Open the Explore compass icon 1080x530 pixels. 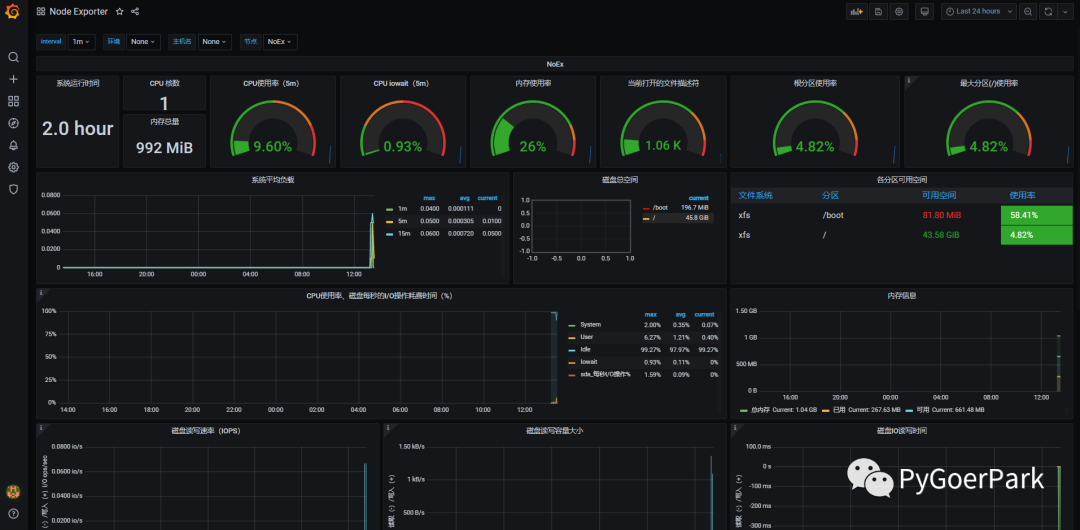(x=13, y=123)
